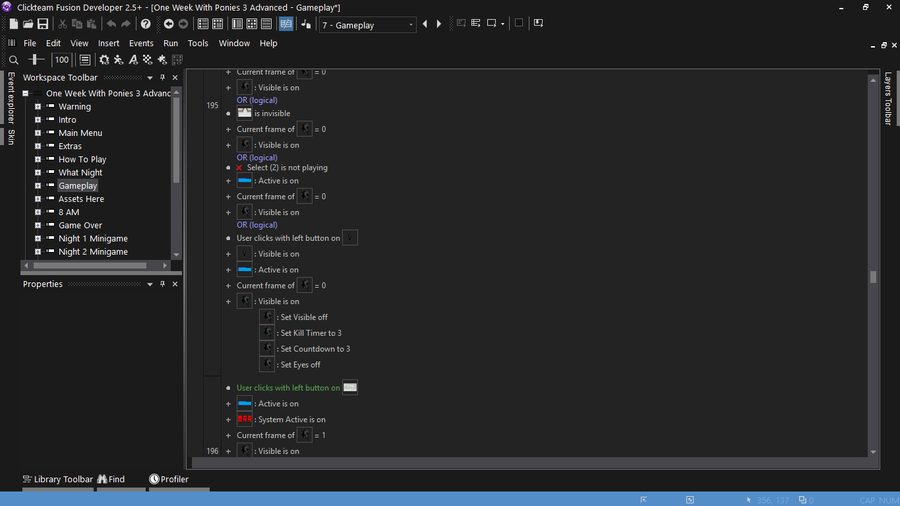900x506 pixels.
Task: Click the square stop icon in the run toolbar
Action: pos(519,23)
